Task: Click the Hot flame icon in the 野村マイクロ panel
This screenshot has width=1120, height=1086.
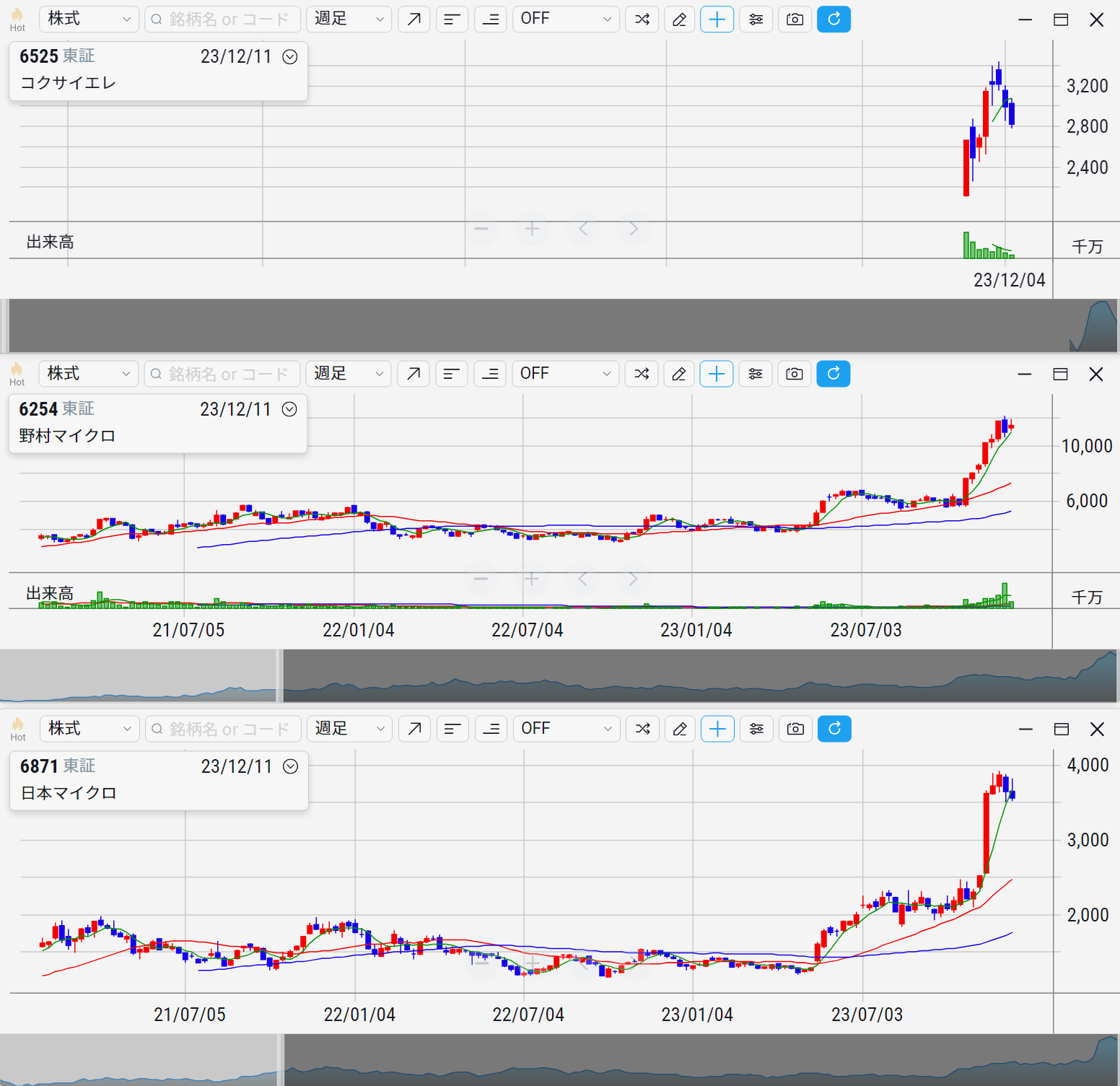Action: pos(17,374)
